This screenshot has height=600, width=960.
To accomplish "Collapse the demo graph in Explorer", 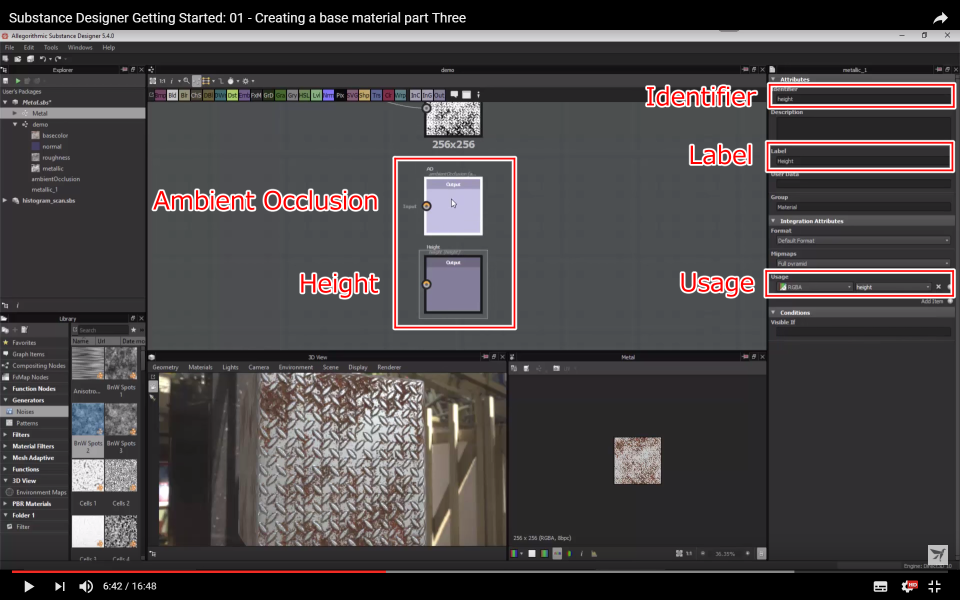I will tap(15, 124).
